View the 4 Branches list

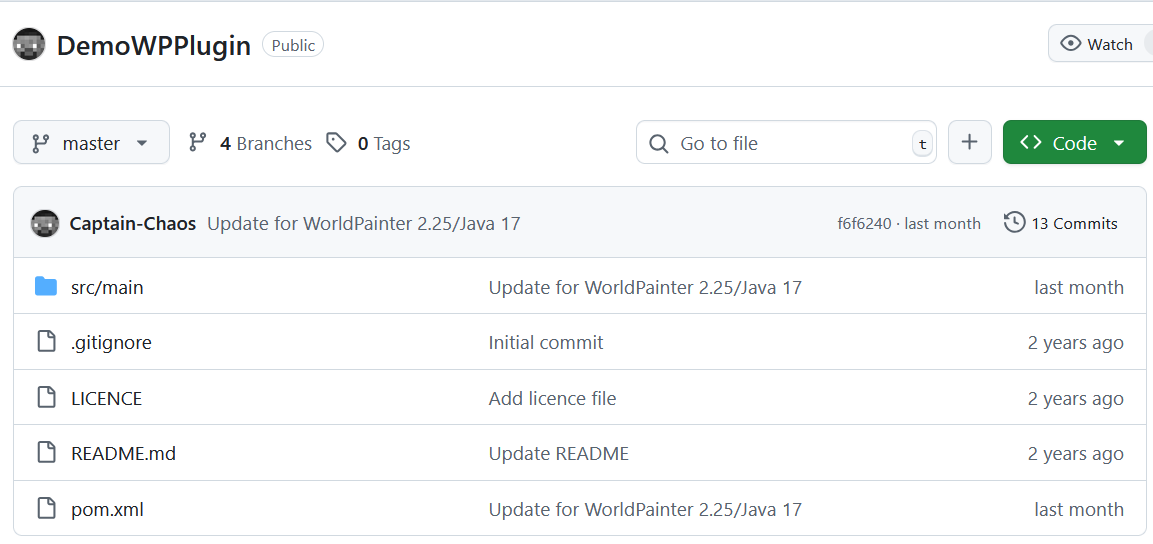click(x=251, y=143)
